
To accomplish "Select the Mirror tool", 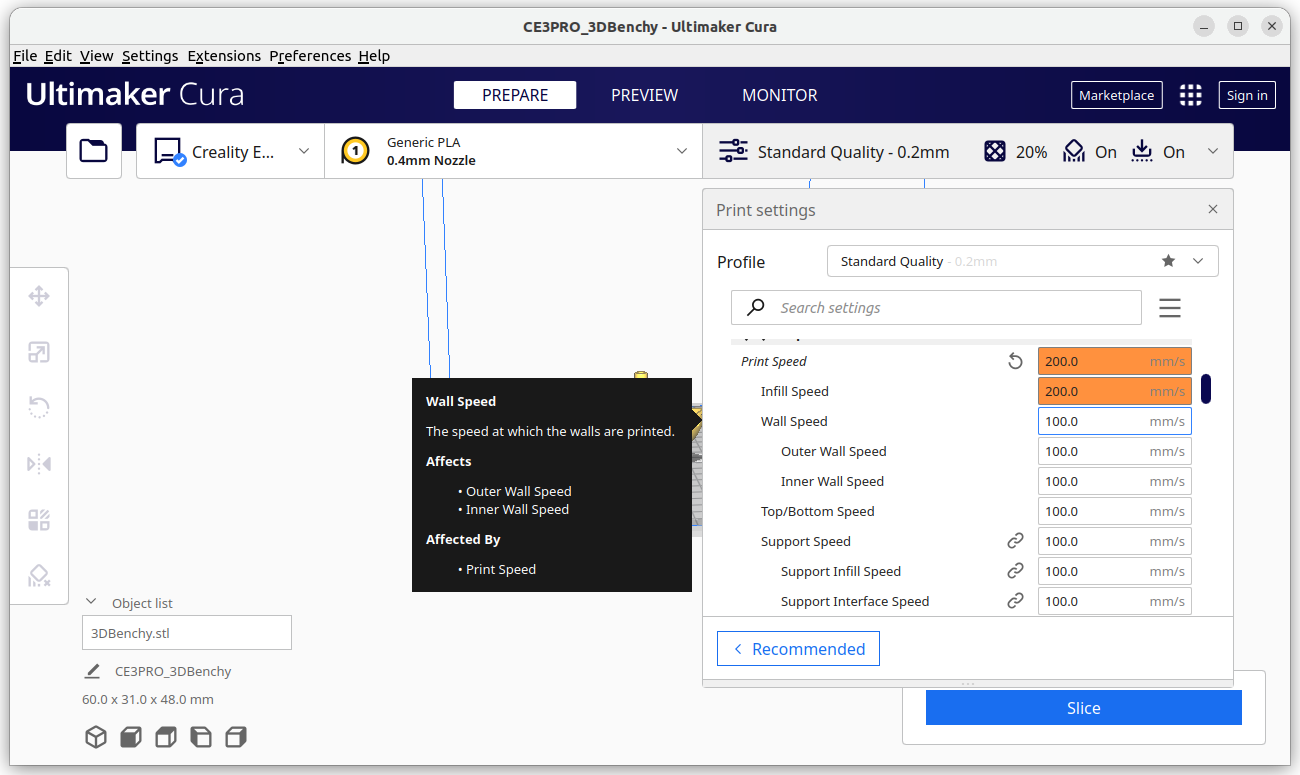I will coord(39,464).
